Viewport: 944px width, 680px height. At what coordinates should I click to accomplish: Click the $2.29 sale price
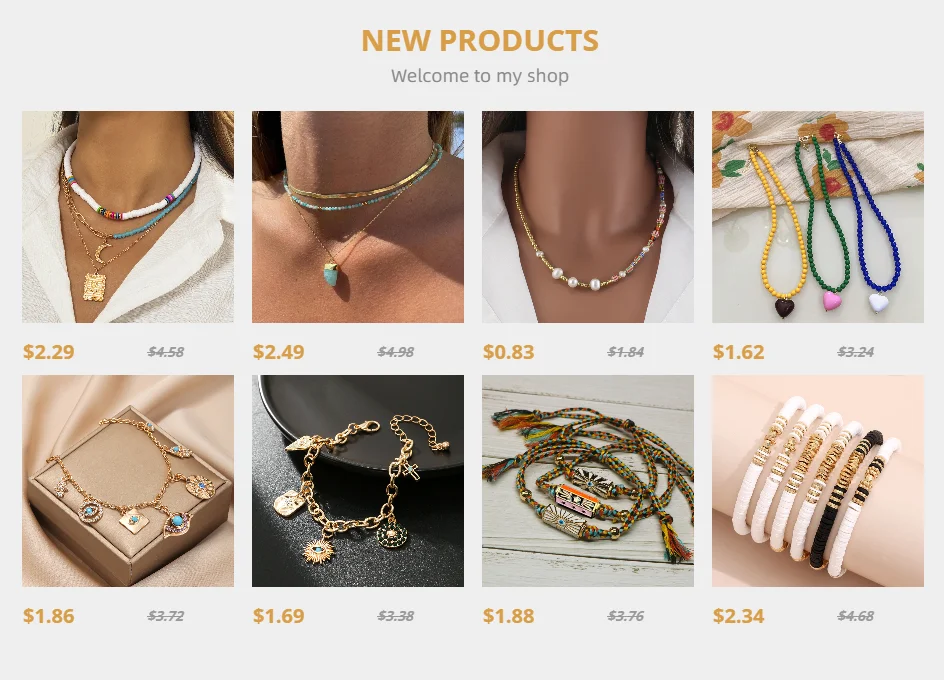(49, 352)
